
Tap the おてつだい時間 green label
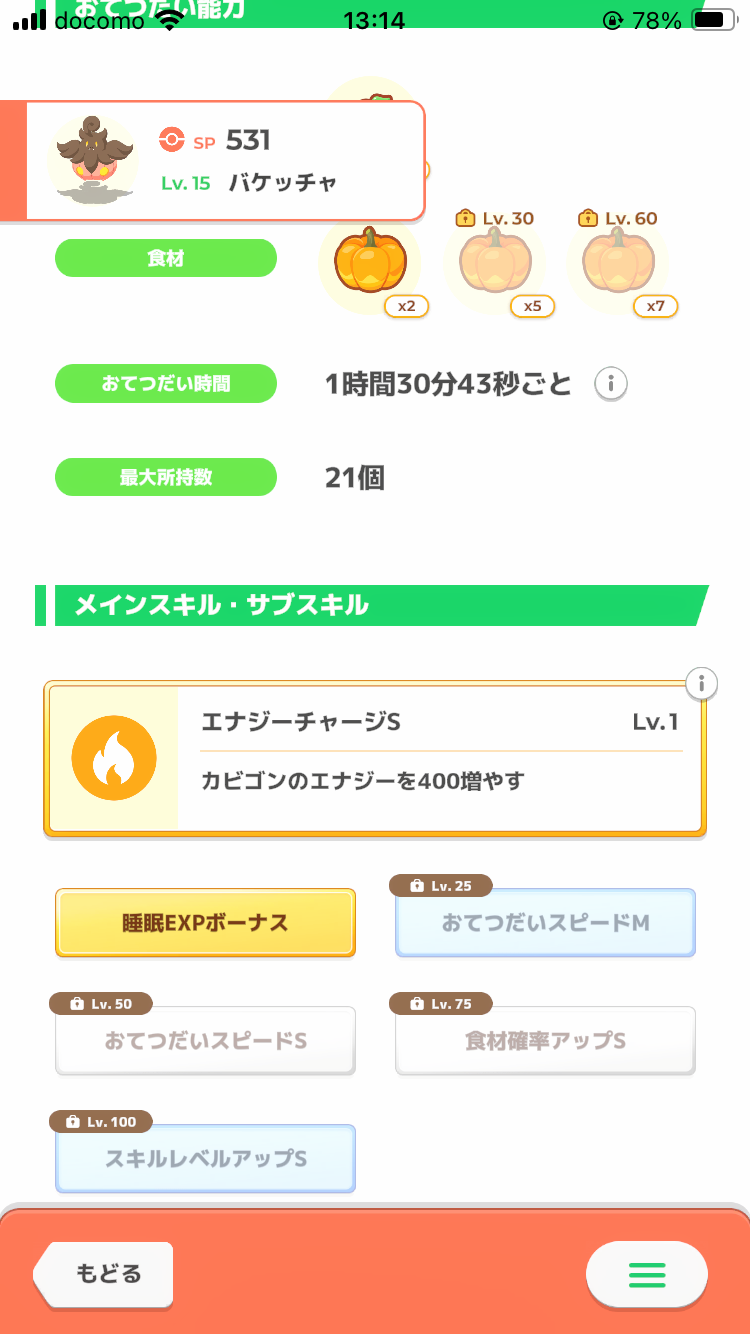coord(165,383)
